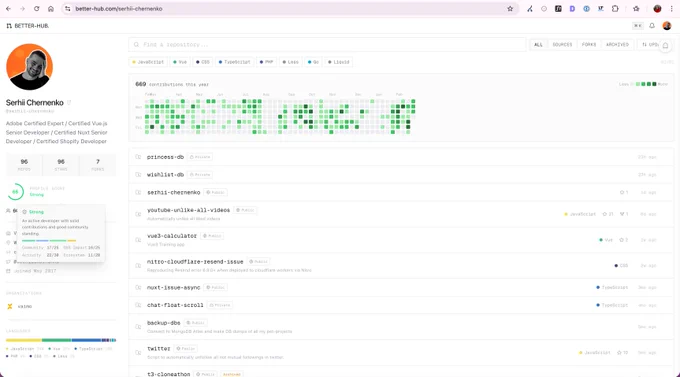Open the youtube-unlike-all-videos repository
Image resolution: width=680 pixels, height=377 pixels.
pyautogui.click(x=188, y=210)
